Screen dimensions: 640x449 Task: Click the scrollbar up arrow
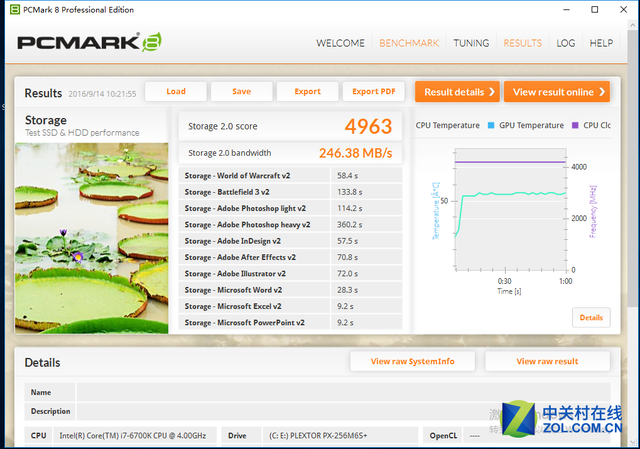(x=632, y=24)
